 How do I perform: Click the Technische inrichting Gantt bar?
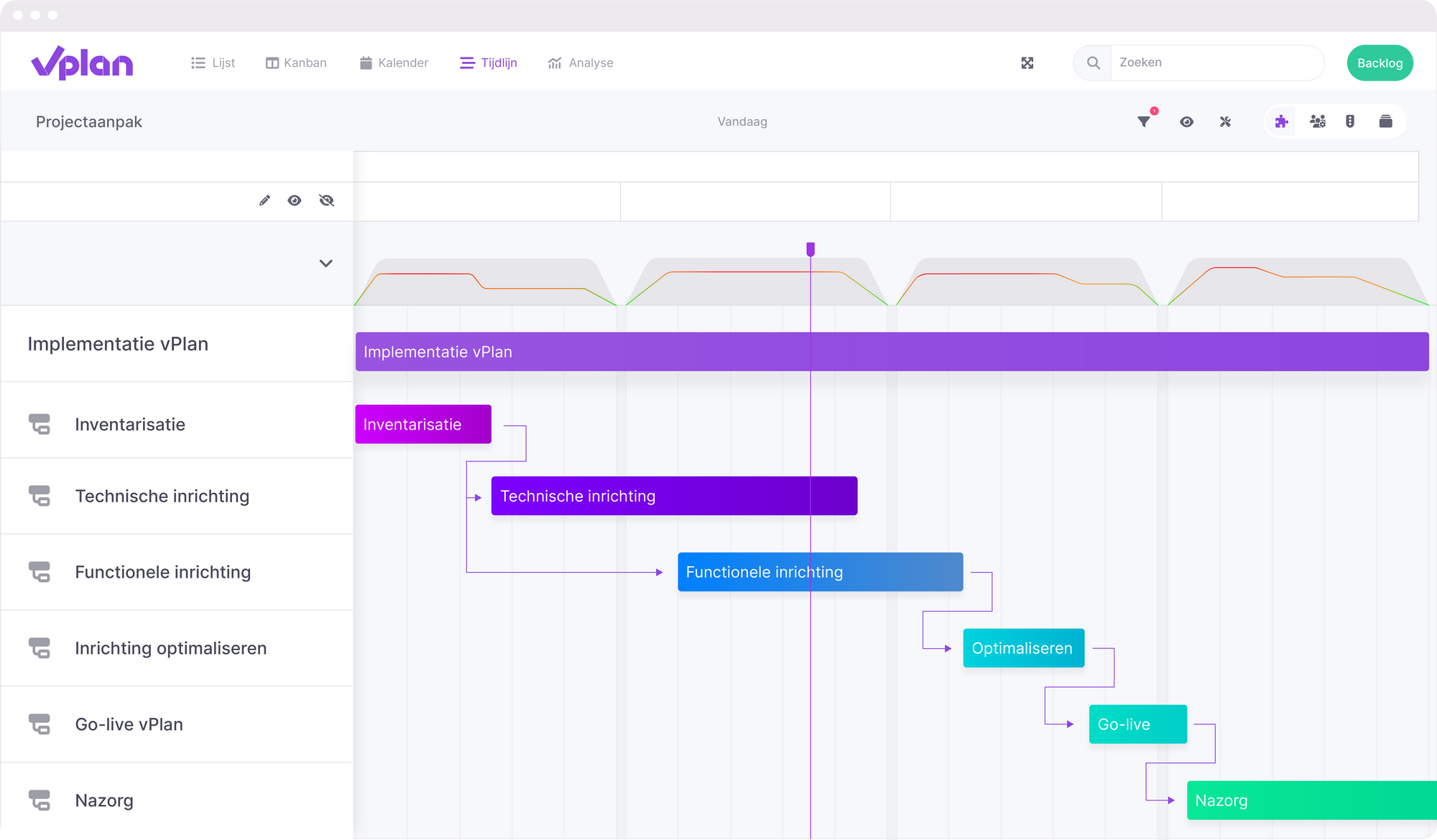coord(674,496)
